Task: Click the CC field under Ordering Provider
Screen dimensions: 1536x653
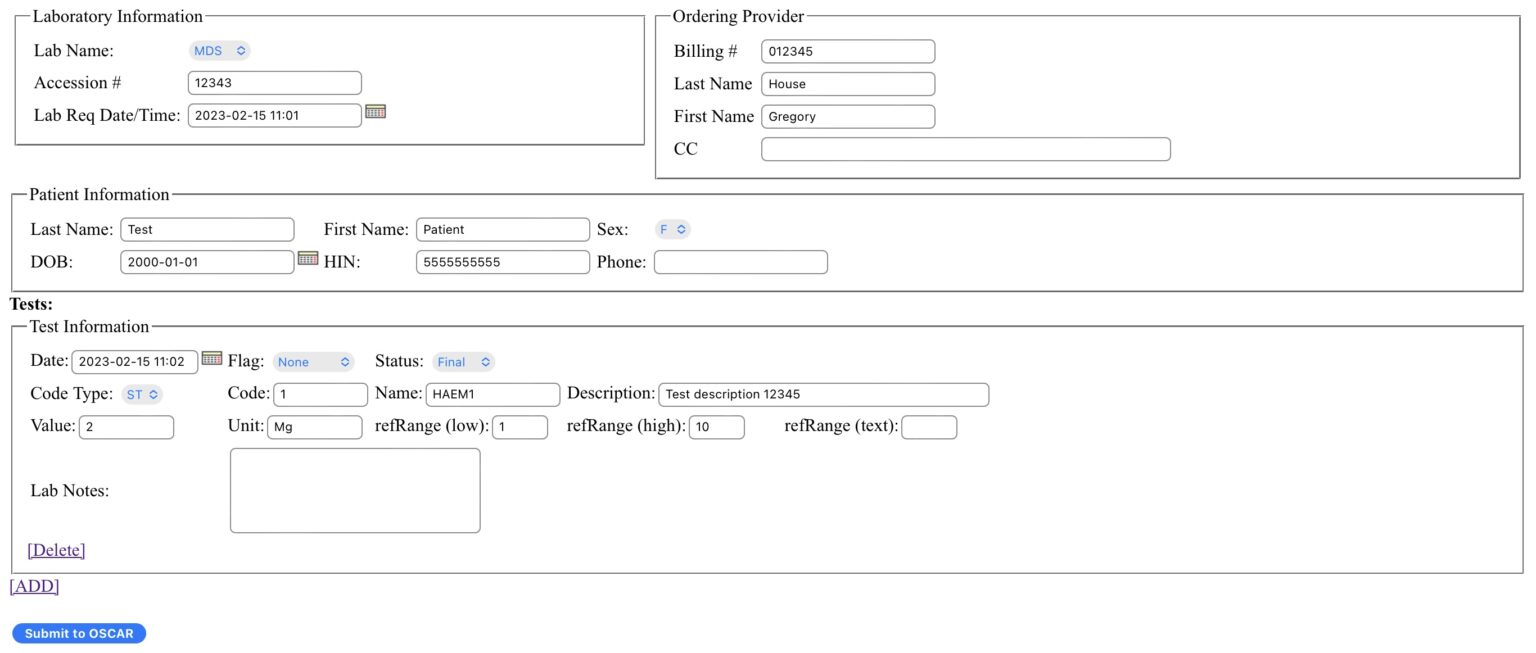Action: [x=965, y=148]
